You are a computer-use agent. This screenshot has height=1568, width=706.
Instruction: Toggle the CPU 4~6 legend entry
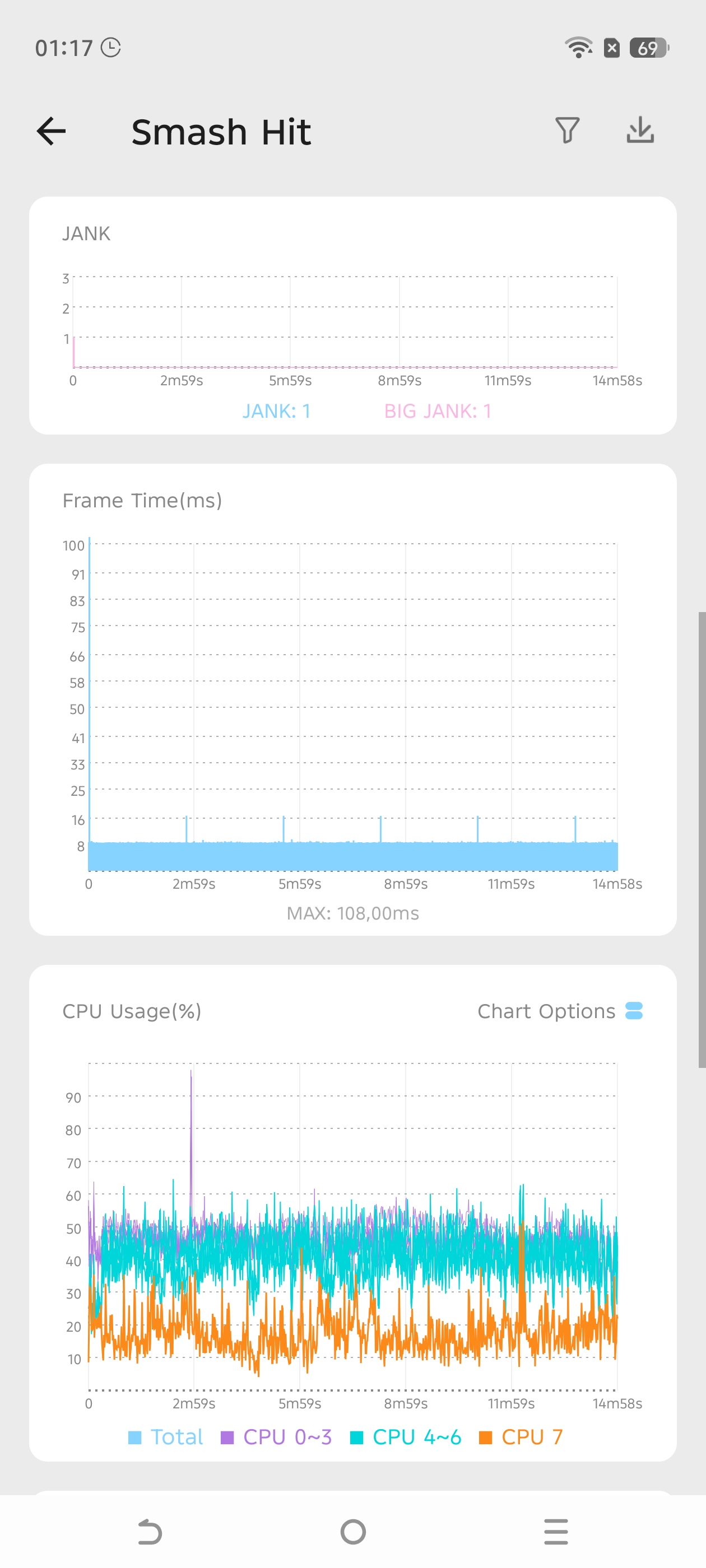[406, 1437]
